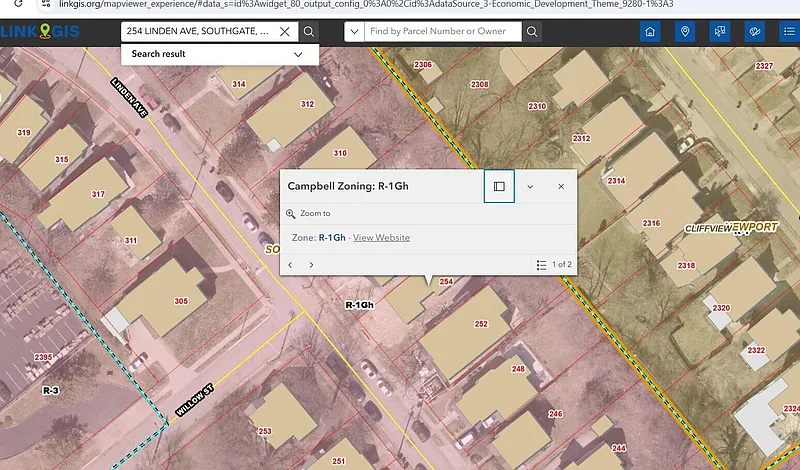Image resolution: width=800 pixels, height=470 pixels.
Task: Click the parcel search magnifier button
Action: point(532,32)
